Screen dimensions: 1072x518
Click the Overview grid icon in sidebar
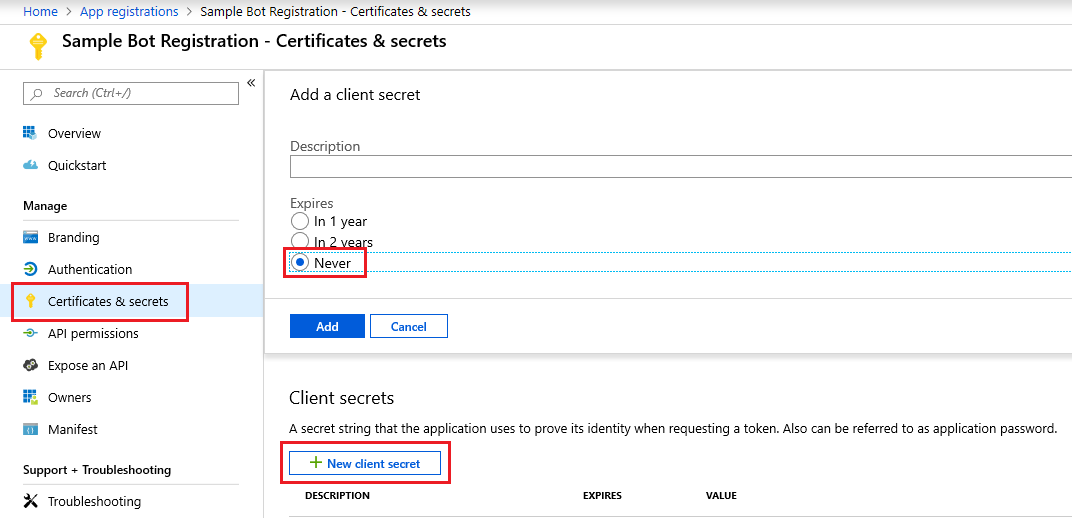(x=30, y=133)
